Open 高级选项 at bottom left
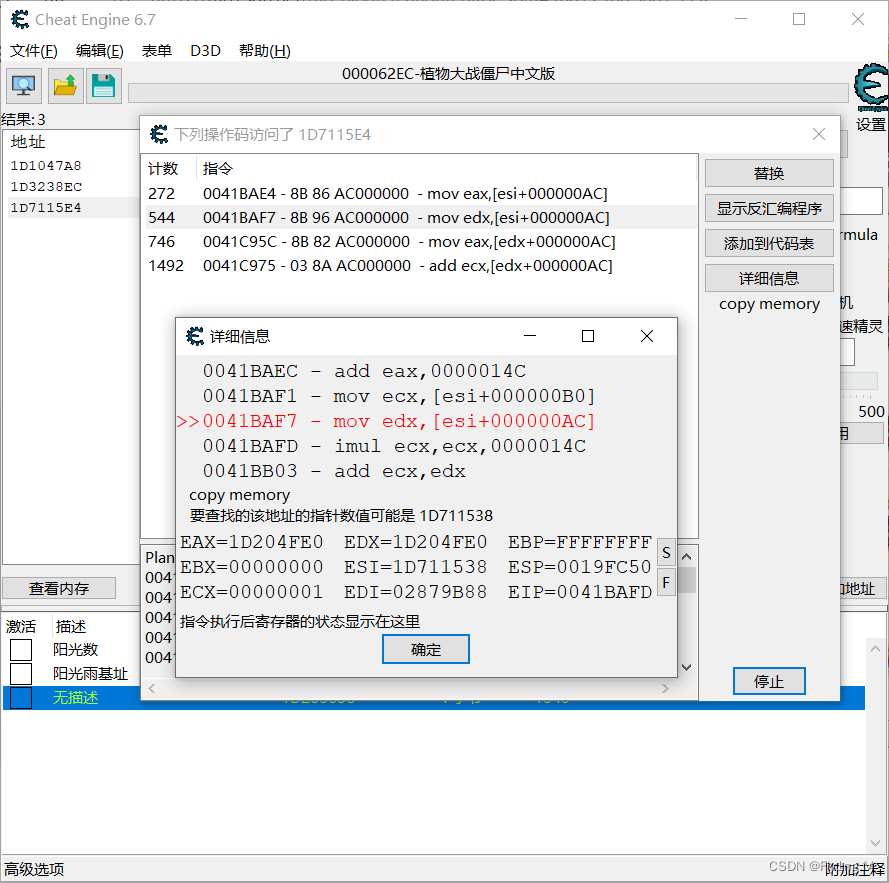This screenshot has height=883, width=889. coord(34,869)
